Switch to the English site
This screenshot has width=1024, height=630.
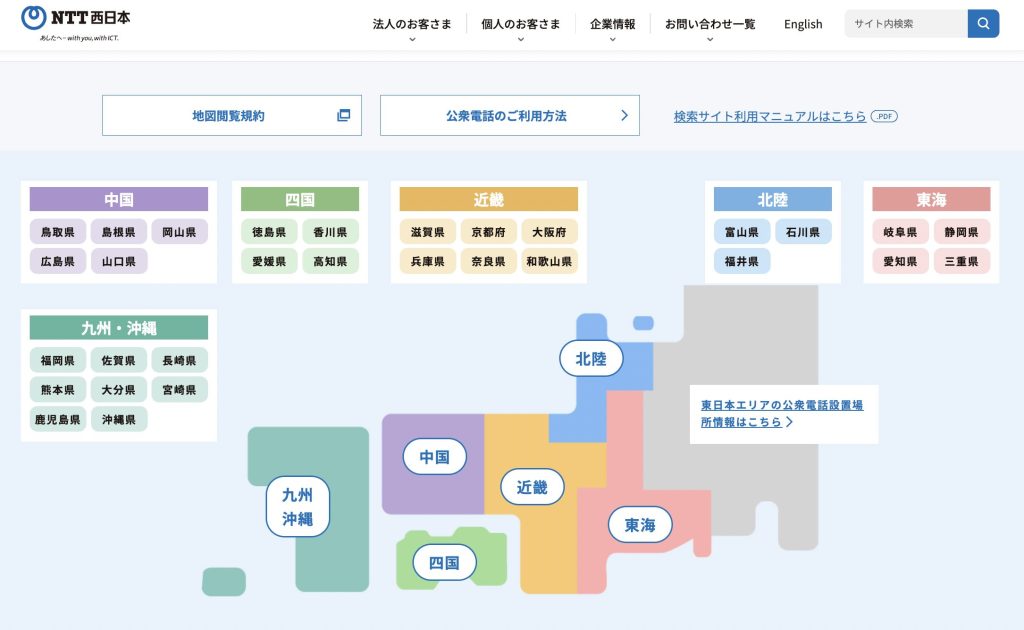click(x=803, y=24)
